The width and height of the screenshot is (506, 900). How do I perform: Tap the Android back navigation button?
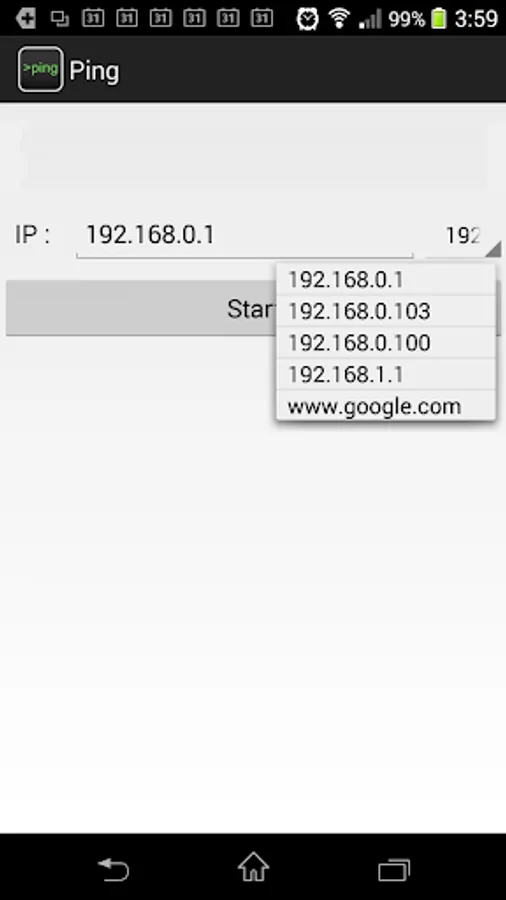(x=114, y=868)
